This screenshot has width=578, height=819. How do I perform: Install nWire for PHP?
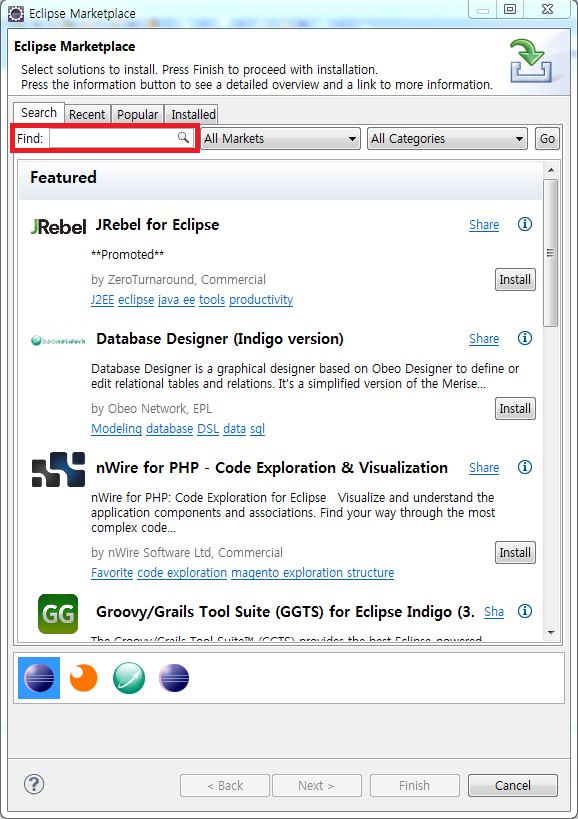[x=515, y=553]
